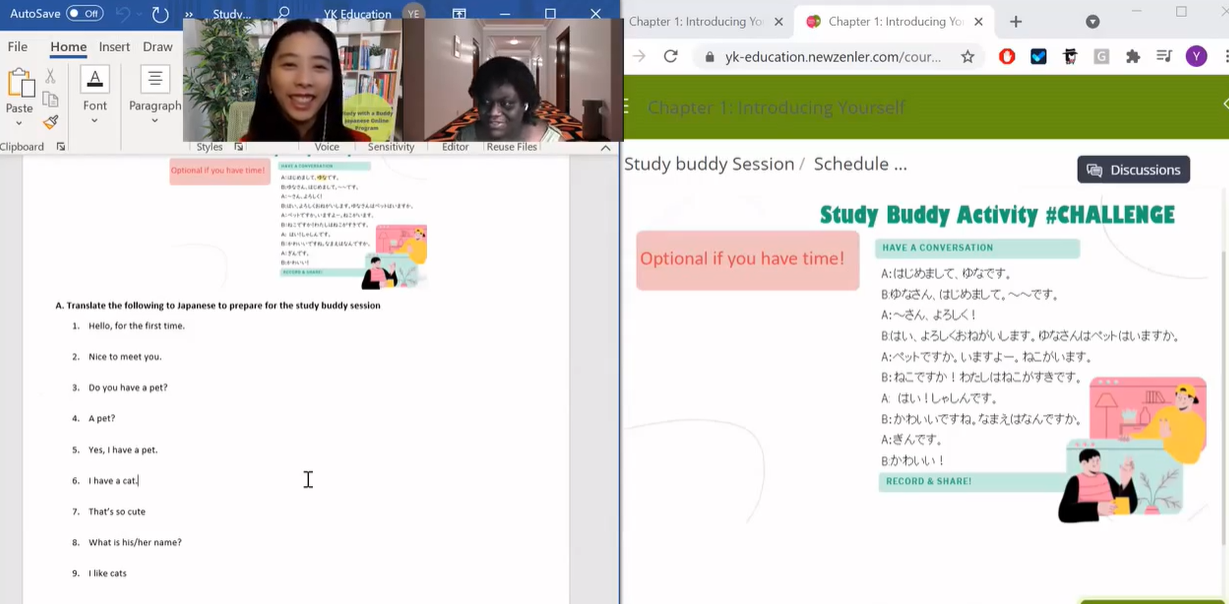Switch to the Insert ribbon tab
This screenshot has width=1229, height=604.
[114, 46]
